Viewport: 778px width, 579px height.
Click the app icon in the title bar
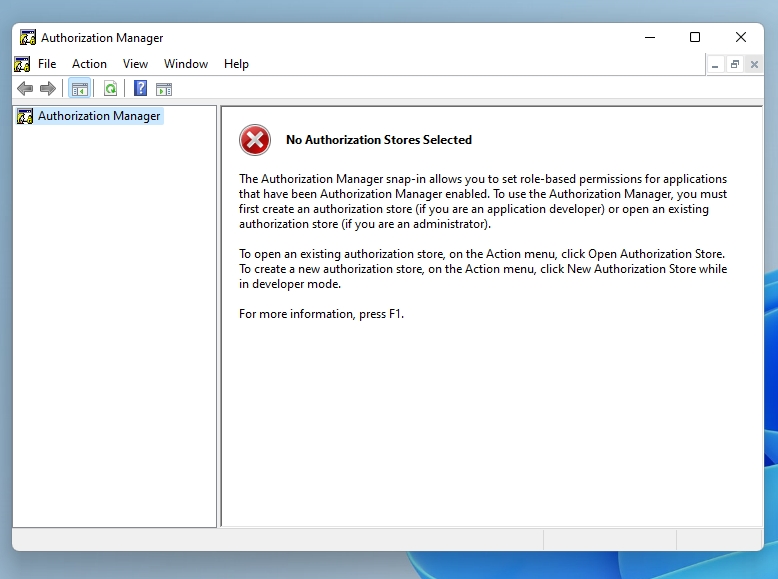click(x=28, y=38)
